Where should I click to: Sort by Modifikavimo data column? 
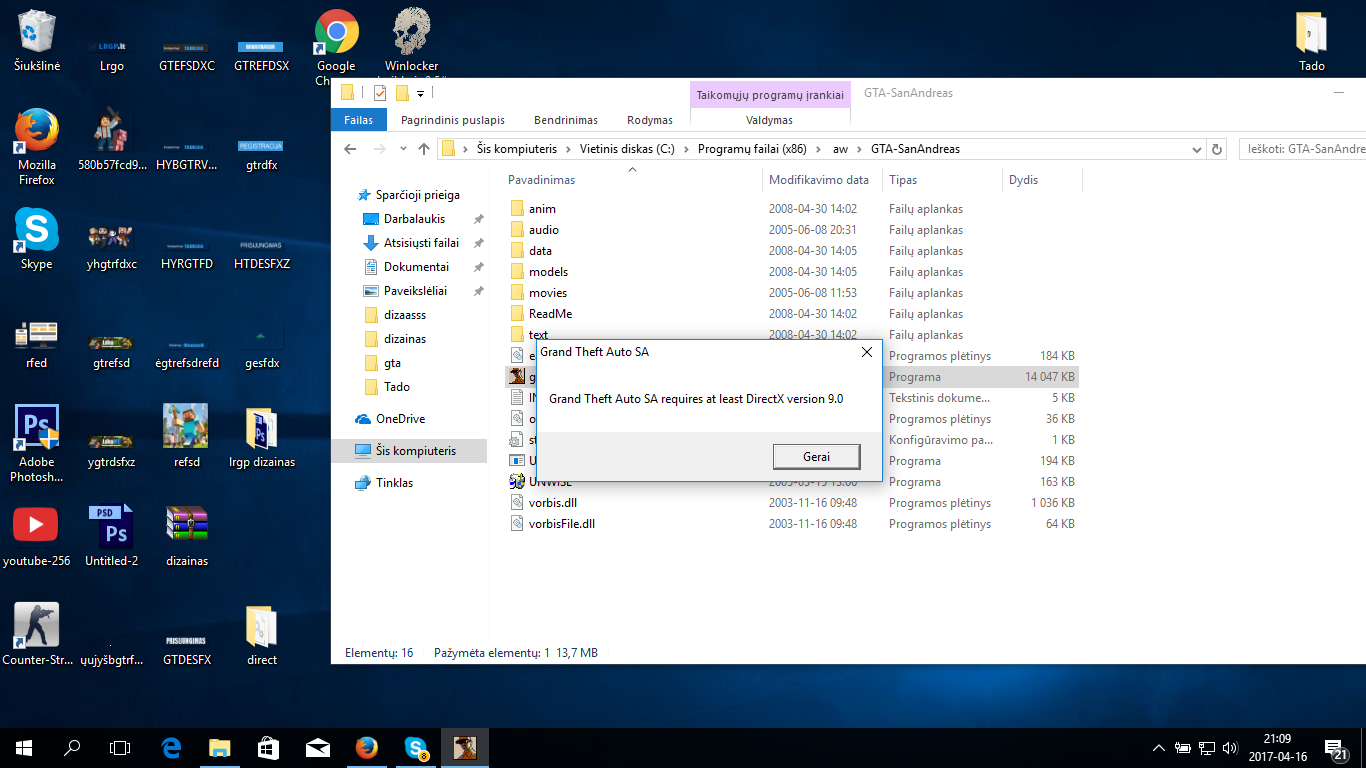click(819, 180)
